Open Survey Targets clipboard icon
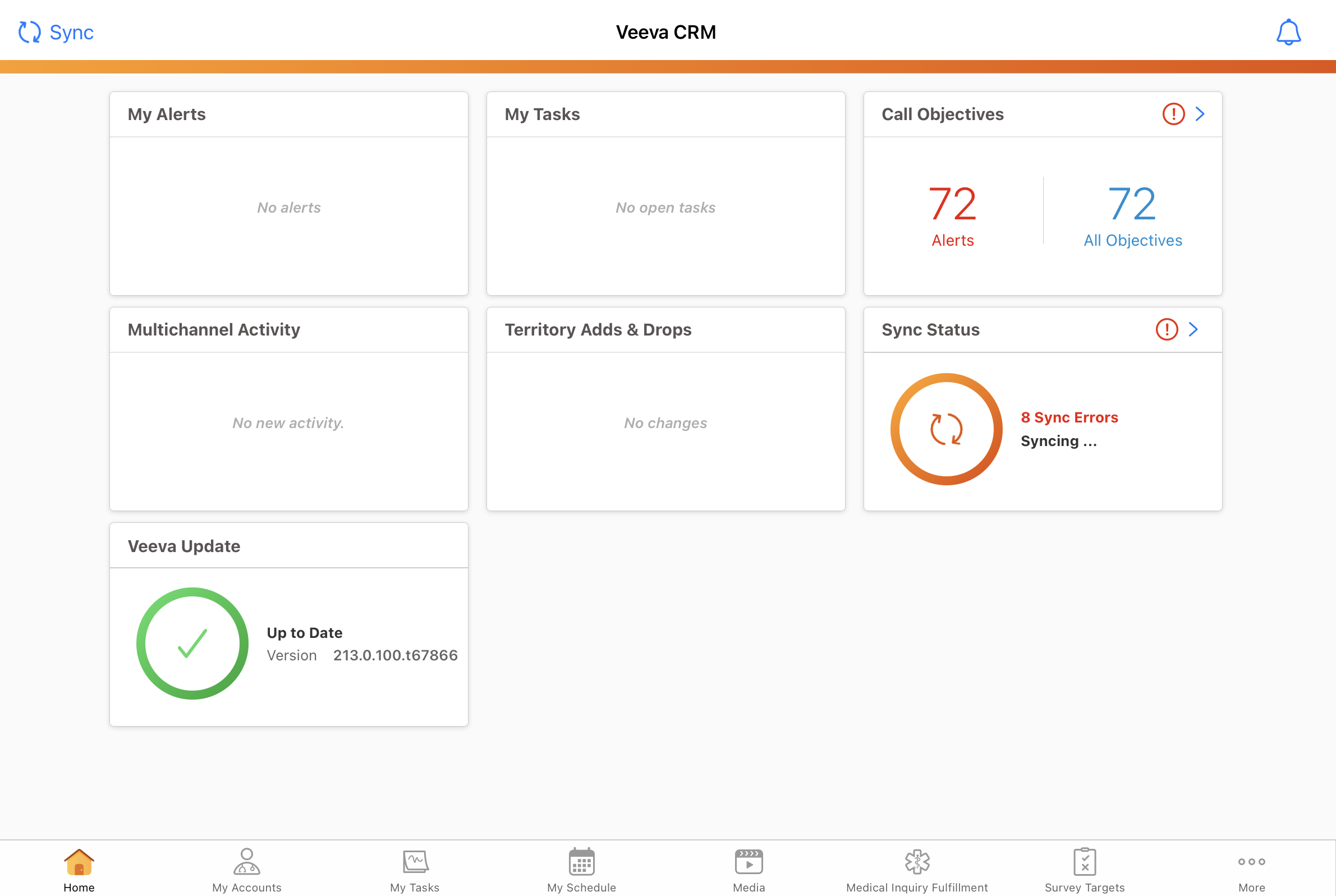Image resolution: width=1336 pixels, height=896 pixels. 1084,861
